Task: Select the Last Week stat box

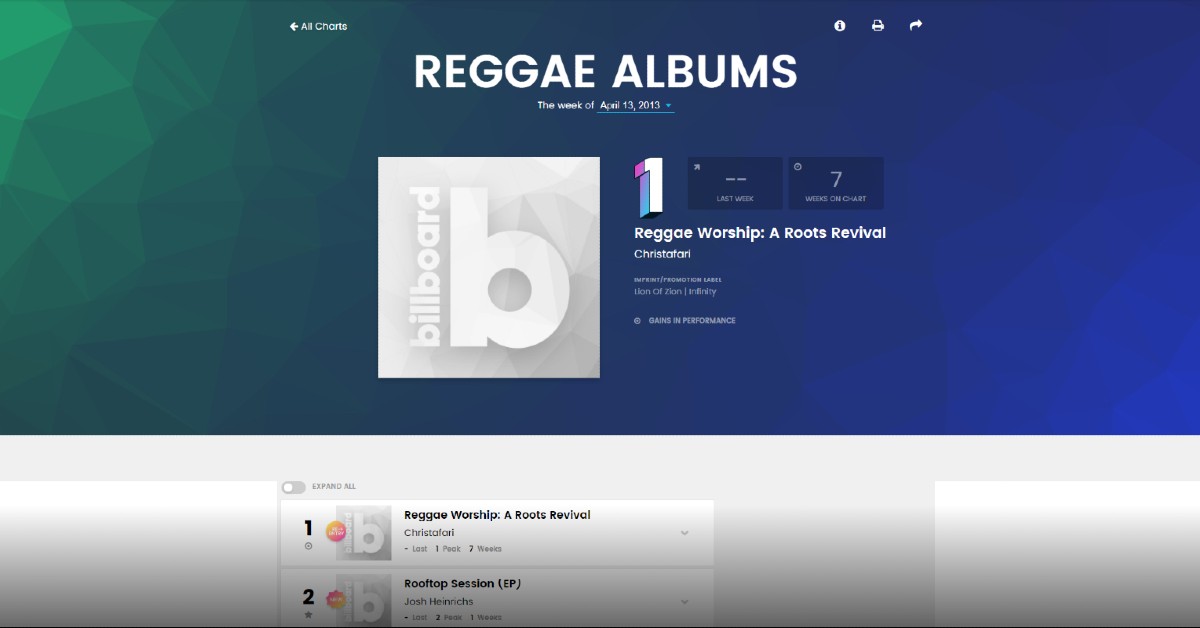Action: [735, 183]
